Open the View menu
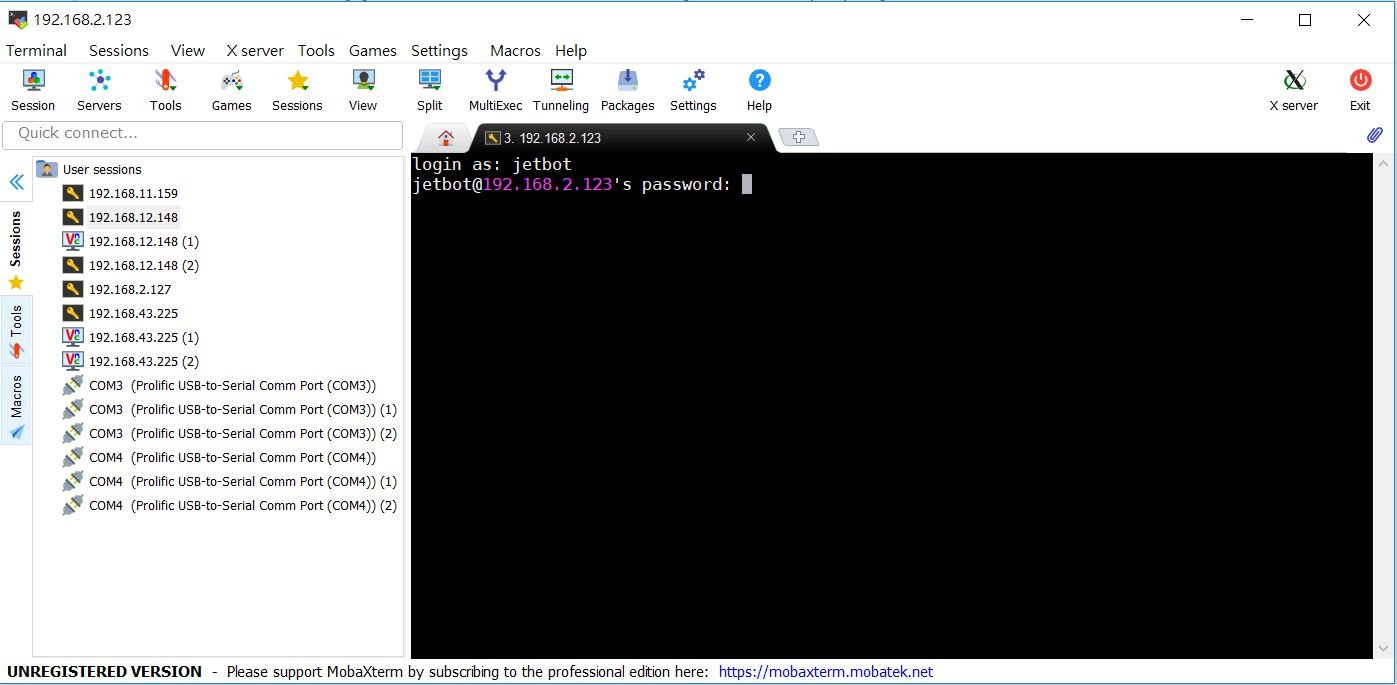1397x685 pixels. tap(188, 51)
